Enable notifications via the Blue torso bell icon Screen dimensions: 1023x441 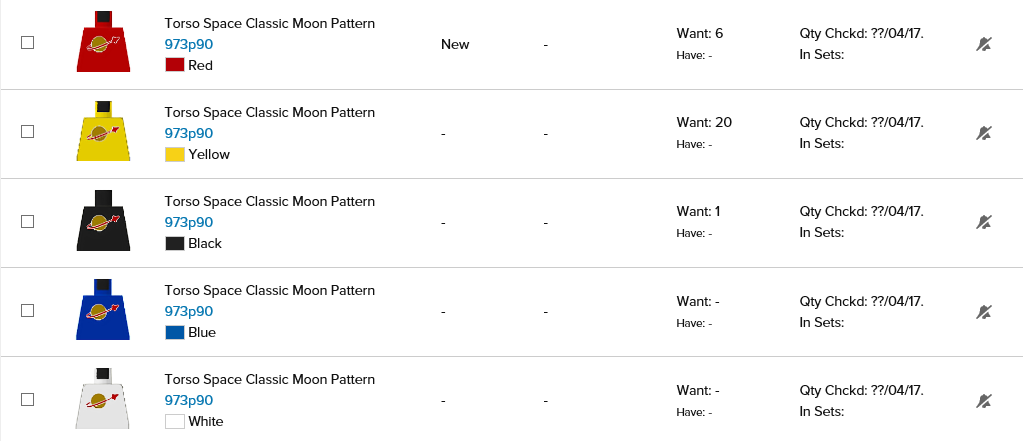984,311
